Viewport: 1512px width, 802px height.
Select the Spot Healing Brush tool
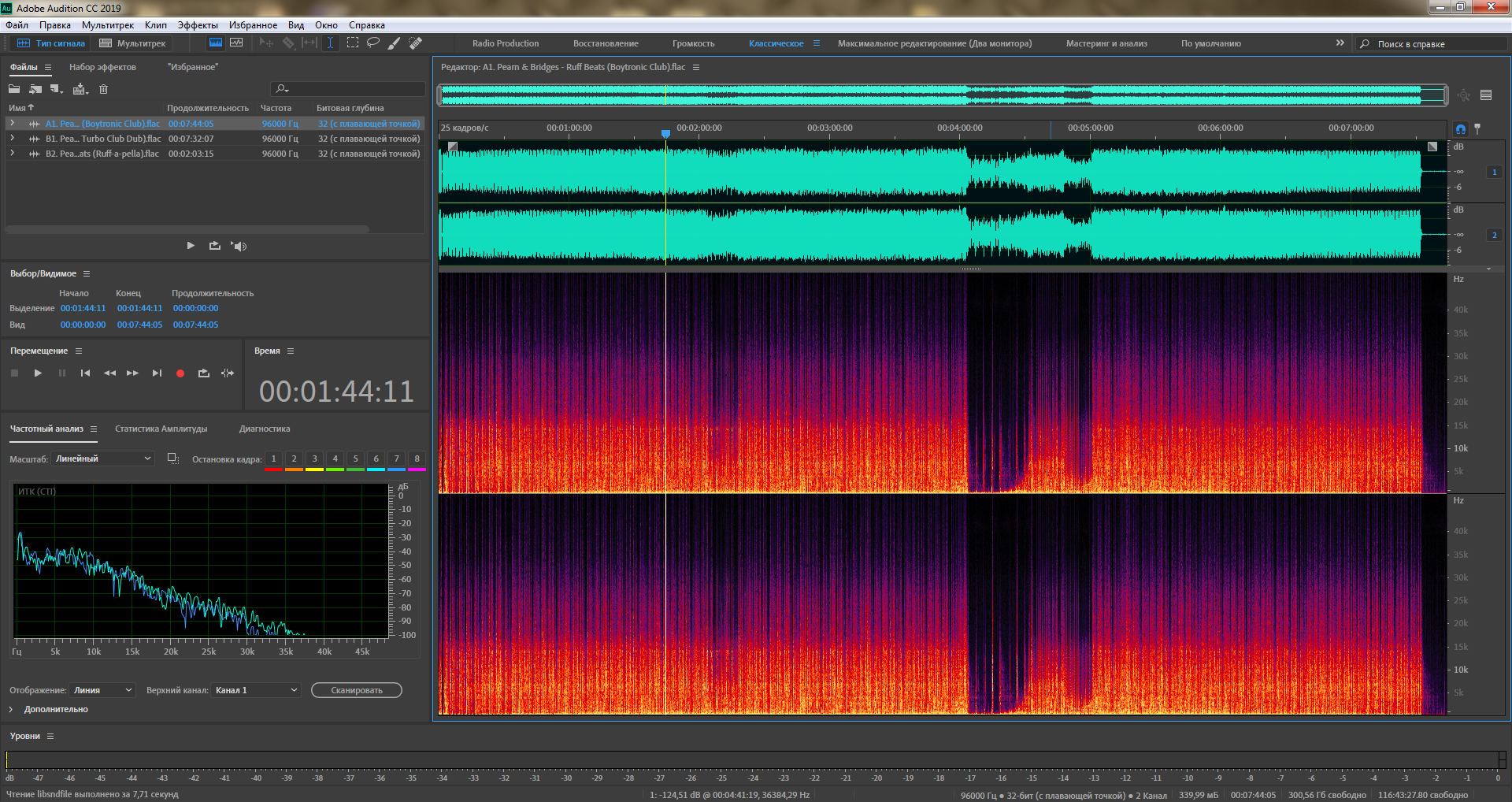(415, 43)
